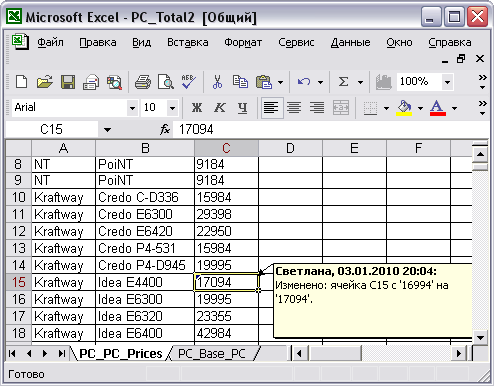Viewport: 494px width, 386px height.
Task: Select row 12 header
Action: click(19, 231)
